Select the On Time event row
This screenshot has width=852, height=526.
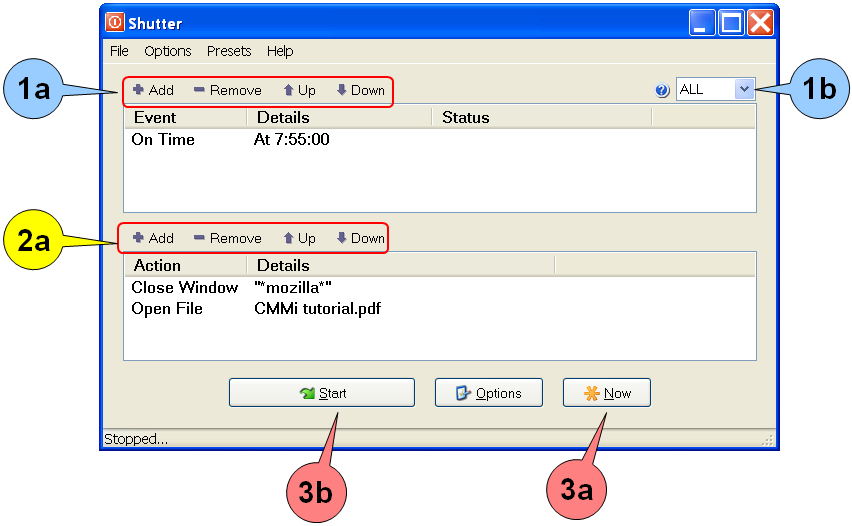[440, 140]
